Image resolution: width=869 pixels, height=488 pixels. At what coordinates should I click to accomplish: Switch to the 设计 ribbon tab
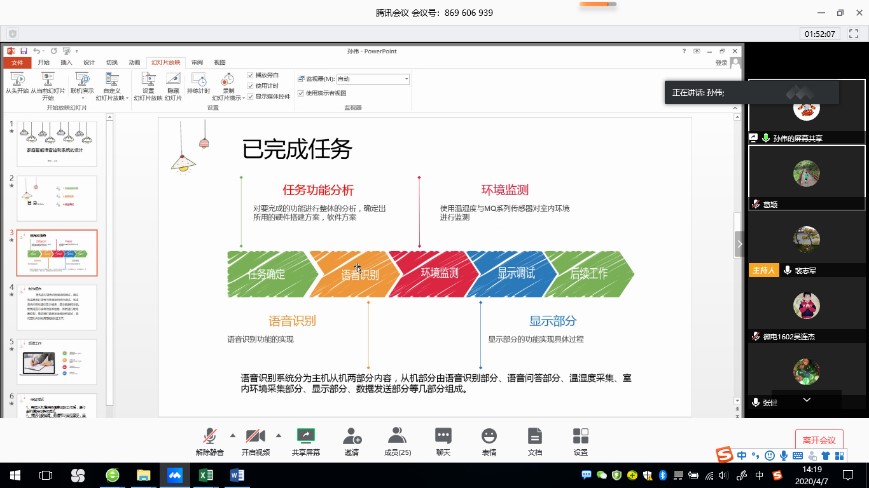[x=89, y=62]
